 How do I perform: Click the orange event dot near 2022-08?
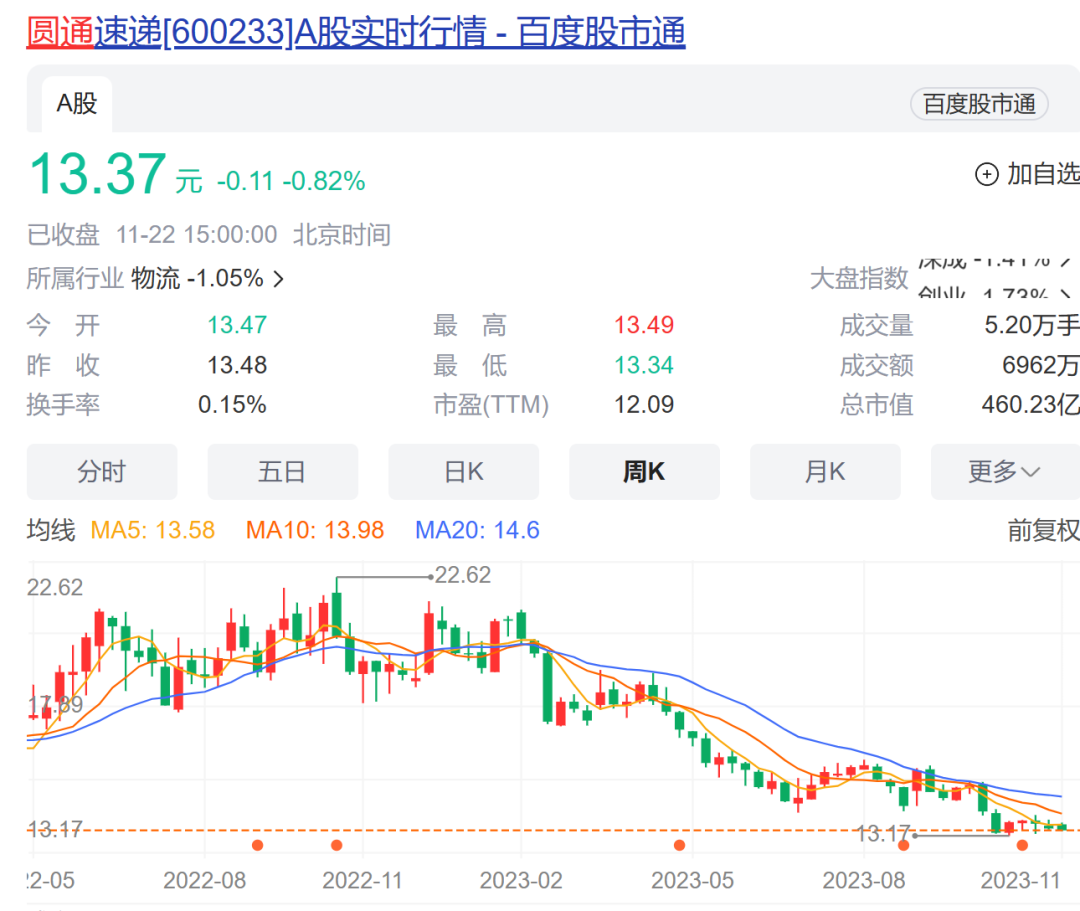[x=258, y=845]
